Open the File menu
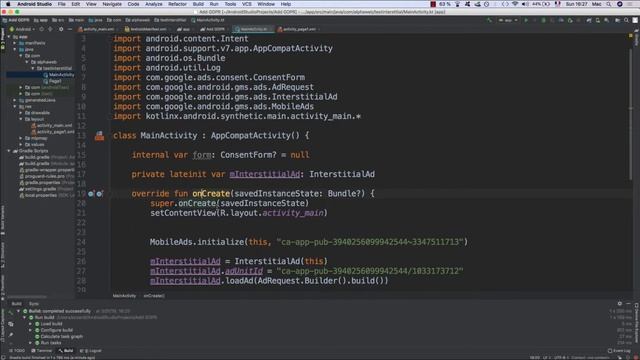Image resolution: width=640 pixels, height=360 pixels. click(x=61, y=4)
